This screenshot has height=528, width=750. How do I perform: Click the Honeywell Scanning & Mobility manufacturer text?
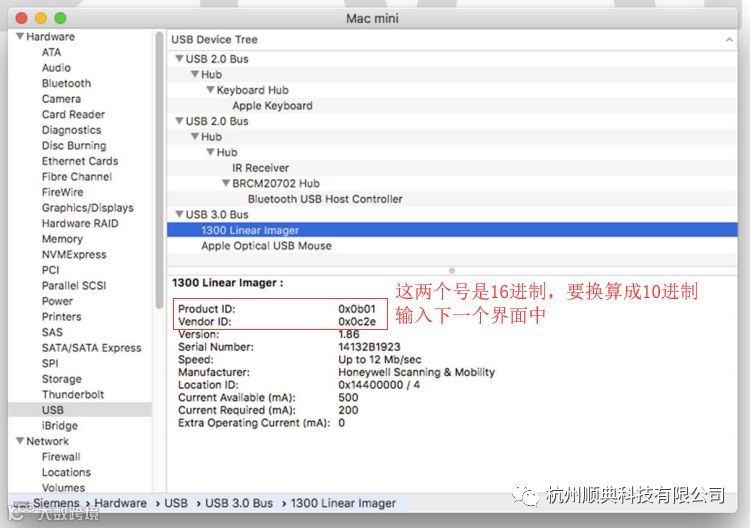pos(416,372)
